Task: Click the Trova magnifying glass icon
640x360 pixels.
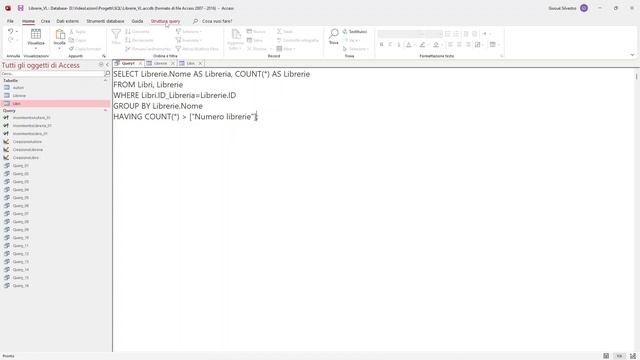Action: pos(333,33)
